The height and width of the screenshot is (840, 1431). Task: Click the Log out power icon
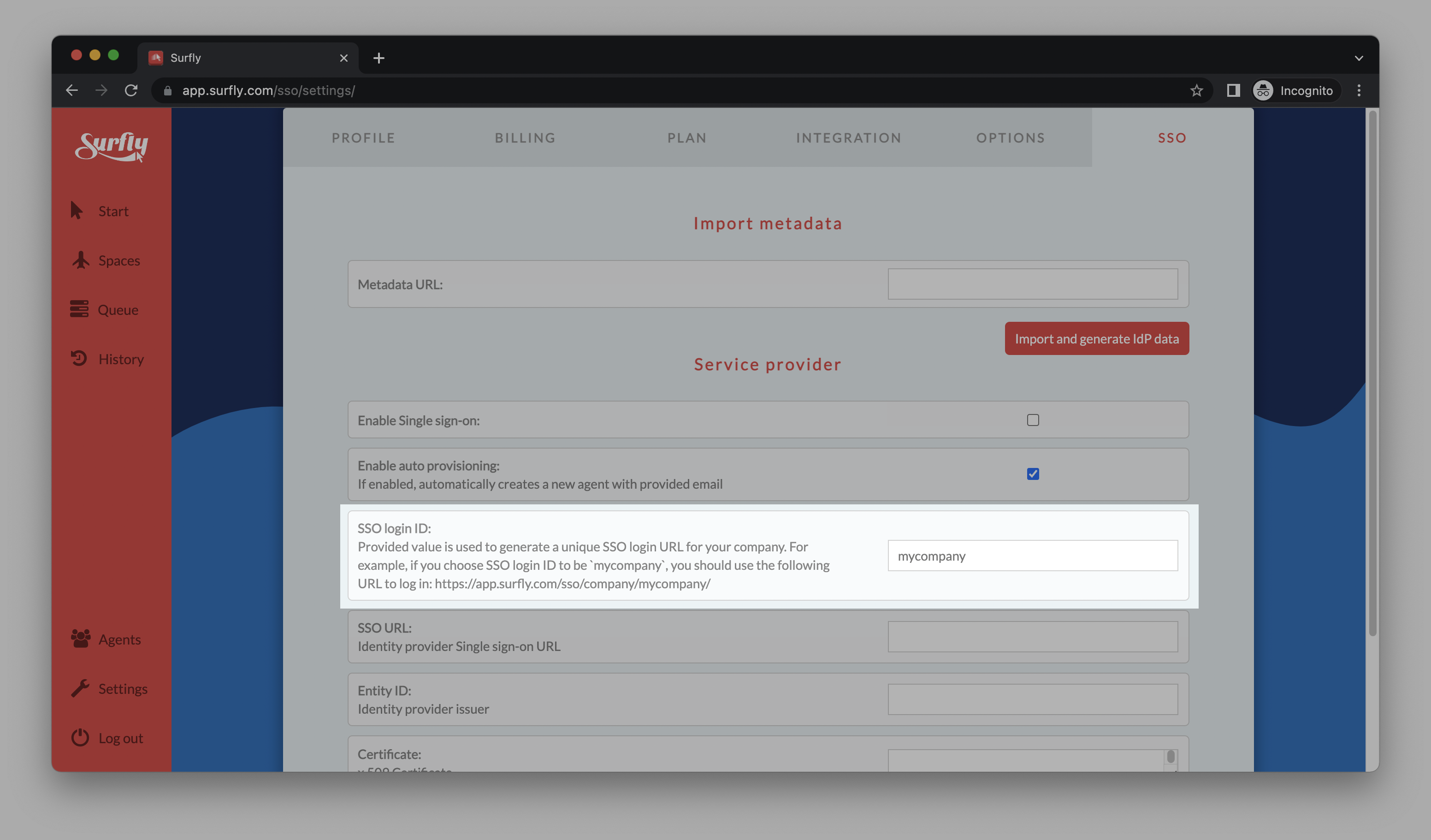80,737
